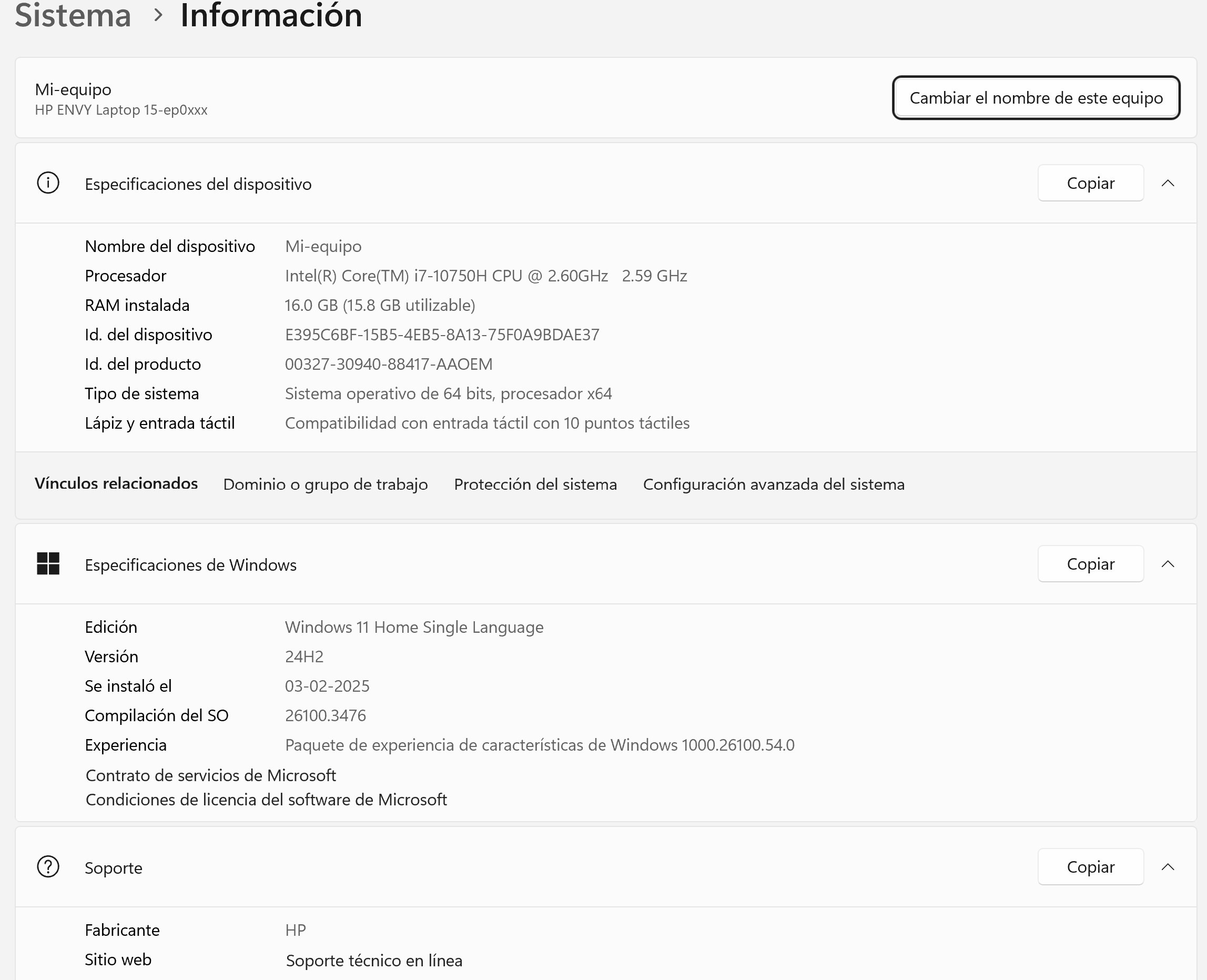This screenshot has height=980, width=1207.
Task: Open Soporte técnico en línea link
Action: (x=374, y=960)
